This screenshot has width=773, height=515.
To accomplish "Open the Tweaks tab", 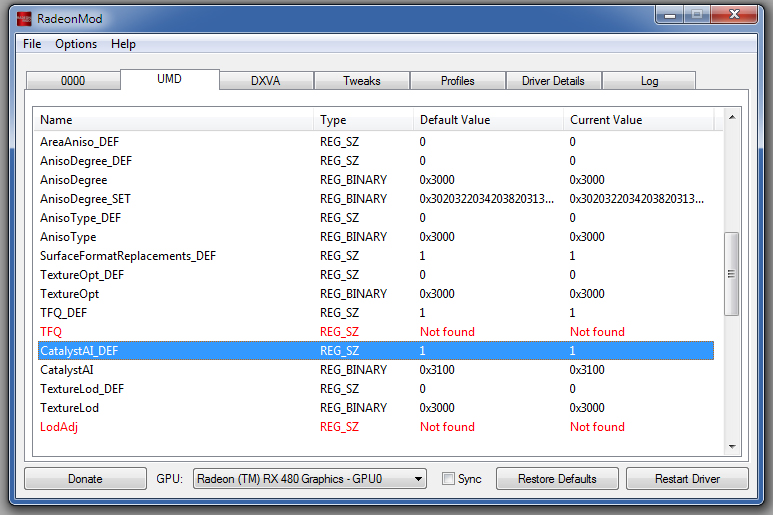I will click(x=362, y=80).
